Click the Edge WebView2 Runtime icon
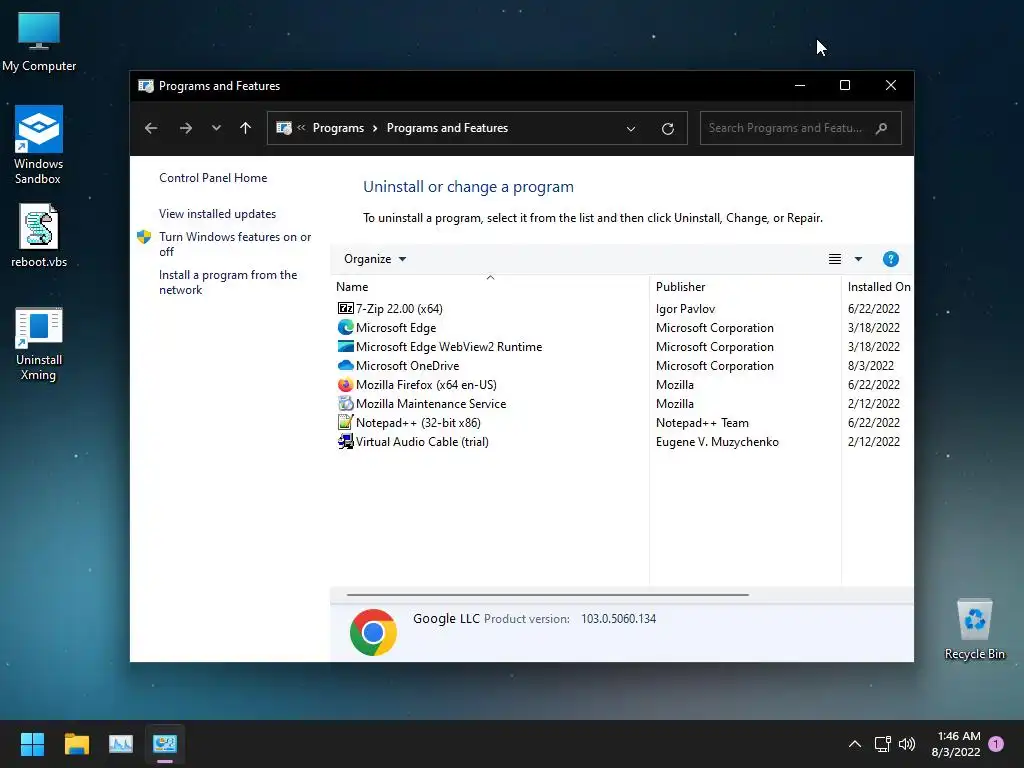 tap(345, 346)
